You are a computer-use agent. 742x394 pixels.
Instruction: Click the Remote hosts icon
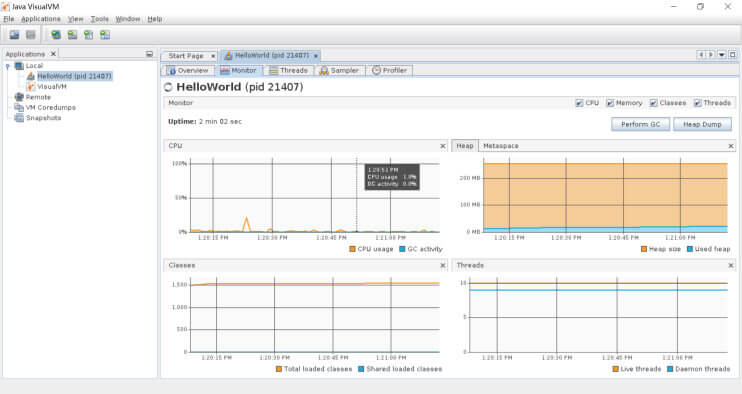coord(19,97)
